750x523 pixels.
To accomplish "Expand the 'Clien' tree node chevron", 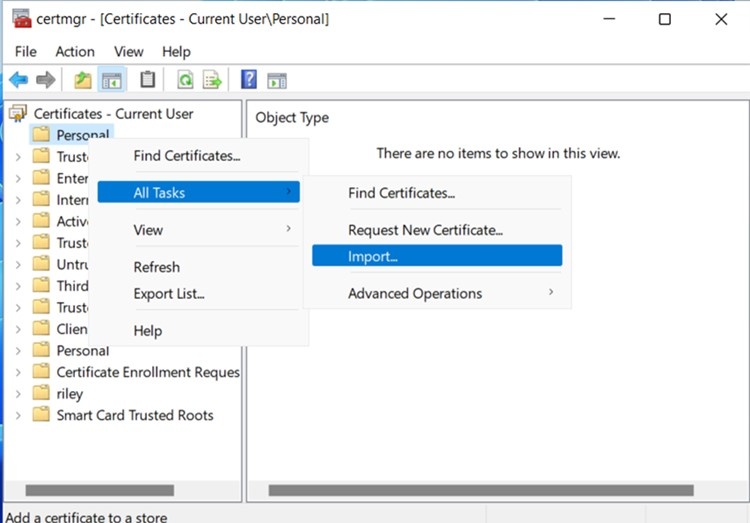I will 18,329.
